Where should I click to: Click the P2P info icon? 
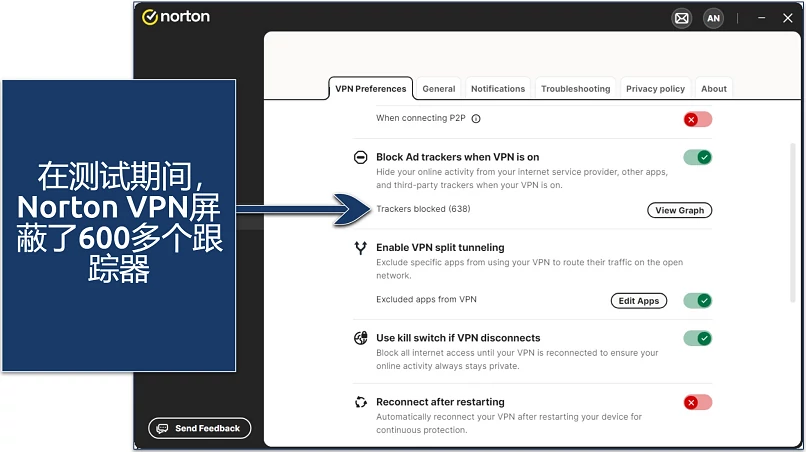[476, 119]
